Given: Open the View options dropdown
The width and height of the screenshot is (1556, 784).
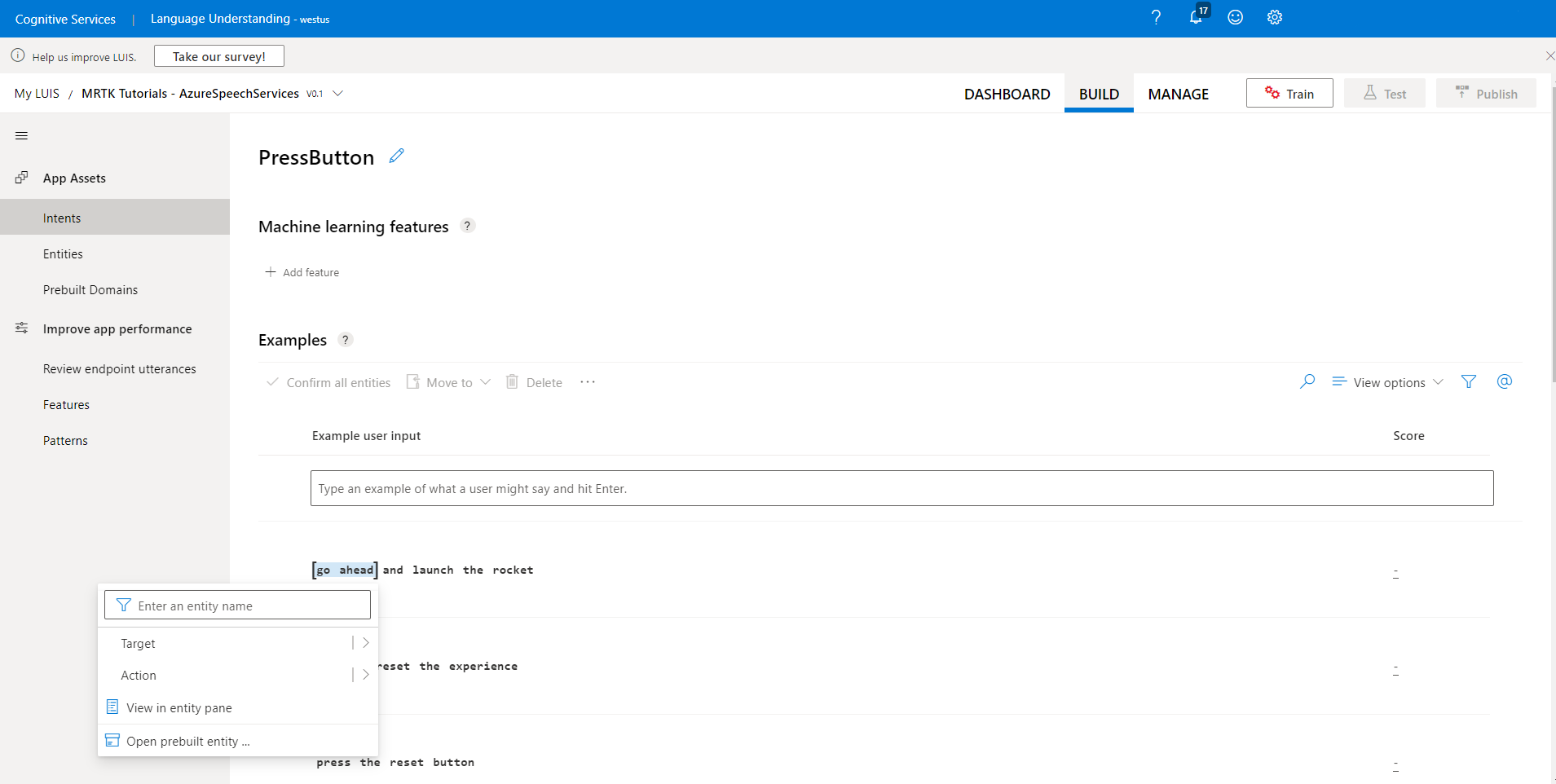Looking at the screenshot, I should click(x=1388, y=382).
